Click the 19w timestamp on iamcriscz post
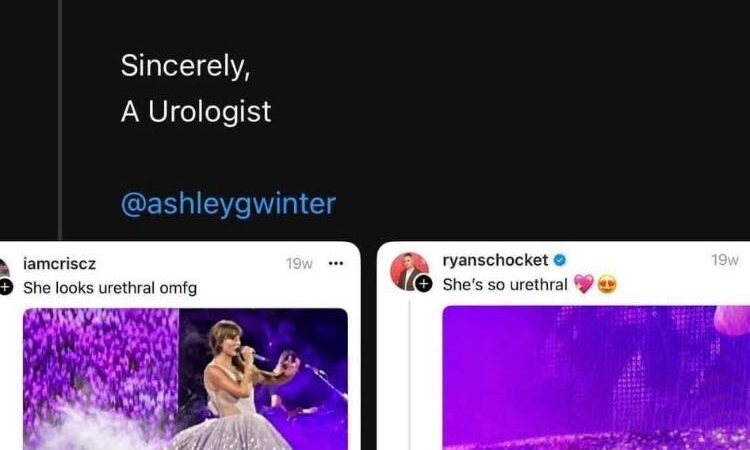The width and height of the screenshot is (750, 450). [299, 263]
